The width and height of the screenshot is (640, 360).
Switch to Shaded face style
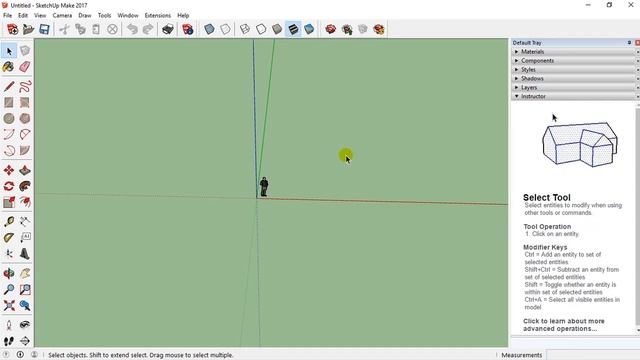pos(277,29)
